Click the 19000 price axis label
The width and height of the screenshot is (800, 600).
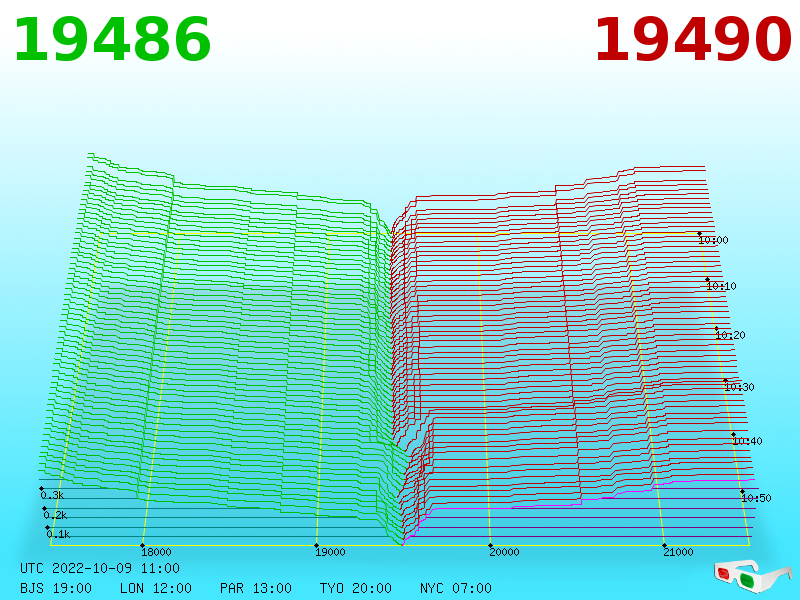pyautogui.click(x=330, y=552)
